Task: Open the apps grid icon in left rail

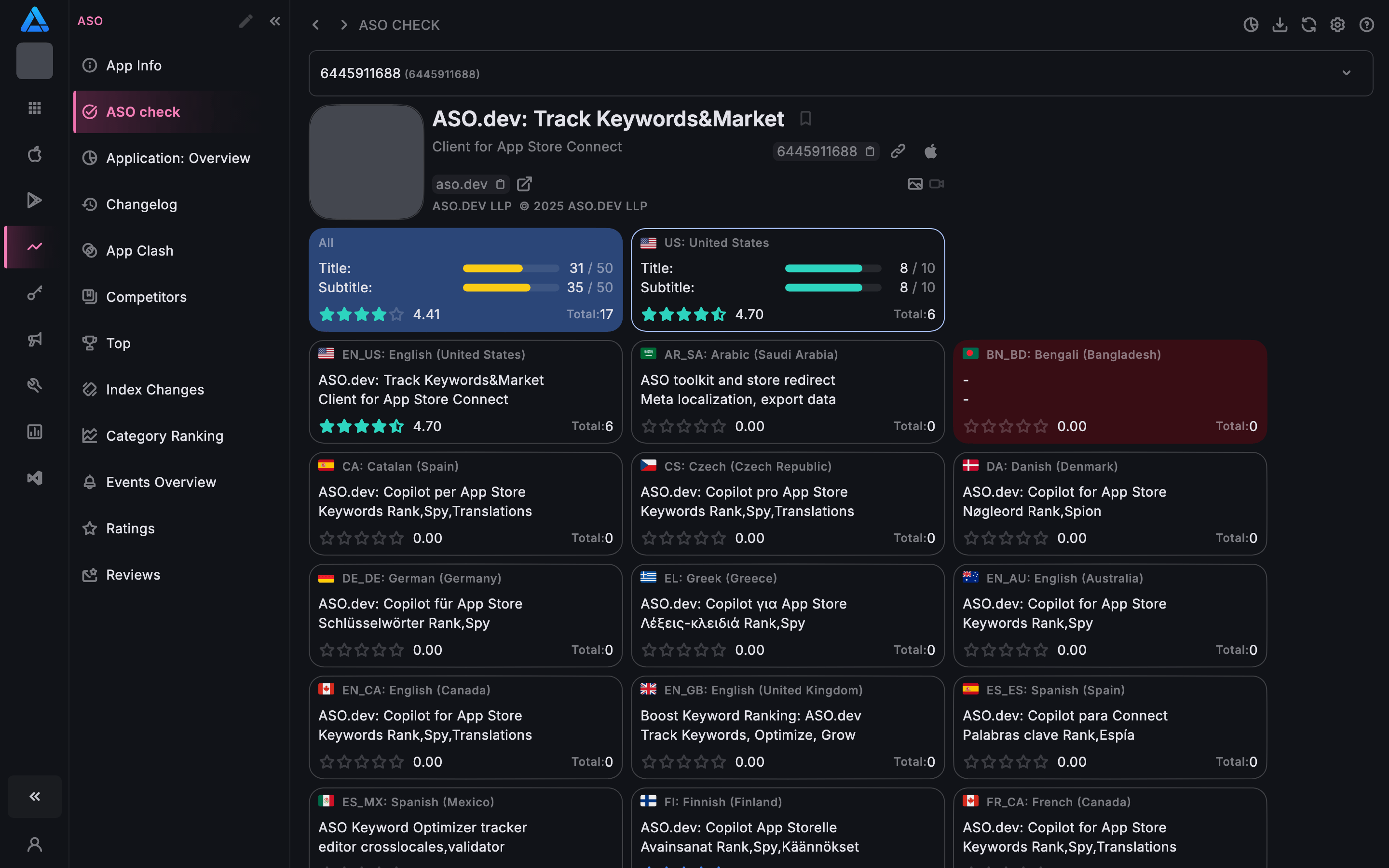Action: [x=34, y=108]
